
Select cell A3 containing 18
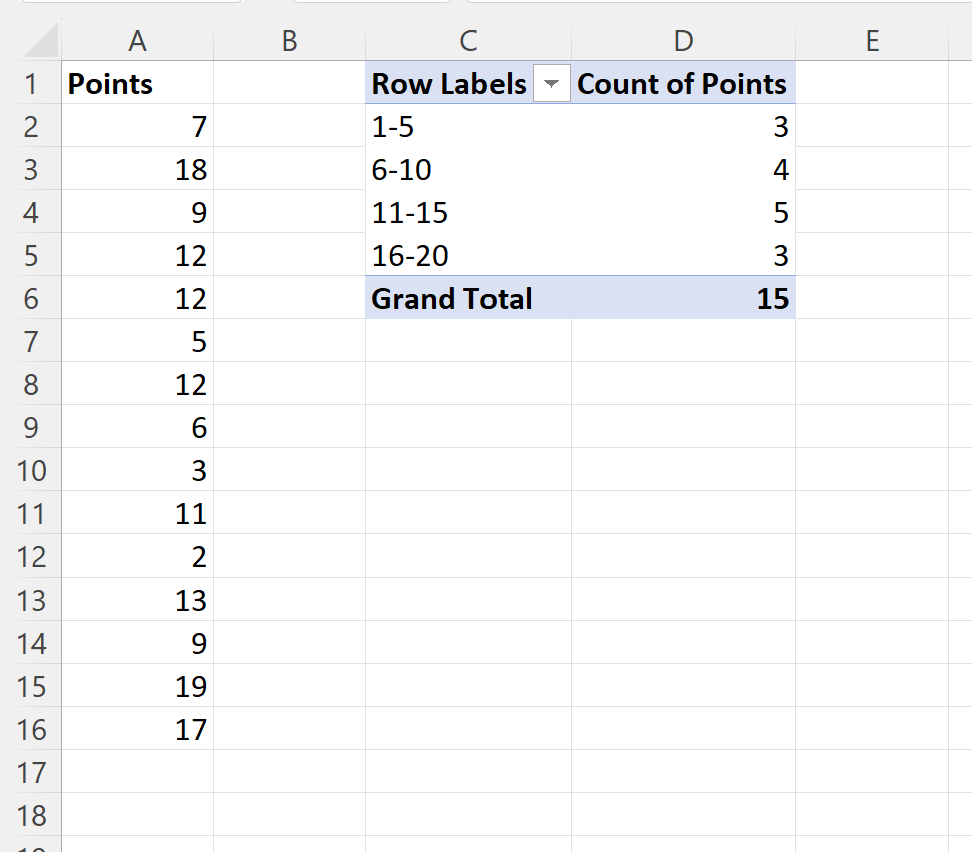pos(138,169)
